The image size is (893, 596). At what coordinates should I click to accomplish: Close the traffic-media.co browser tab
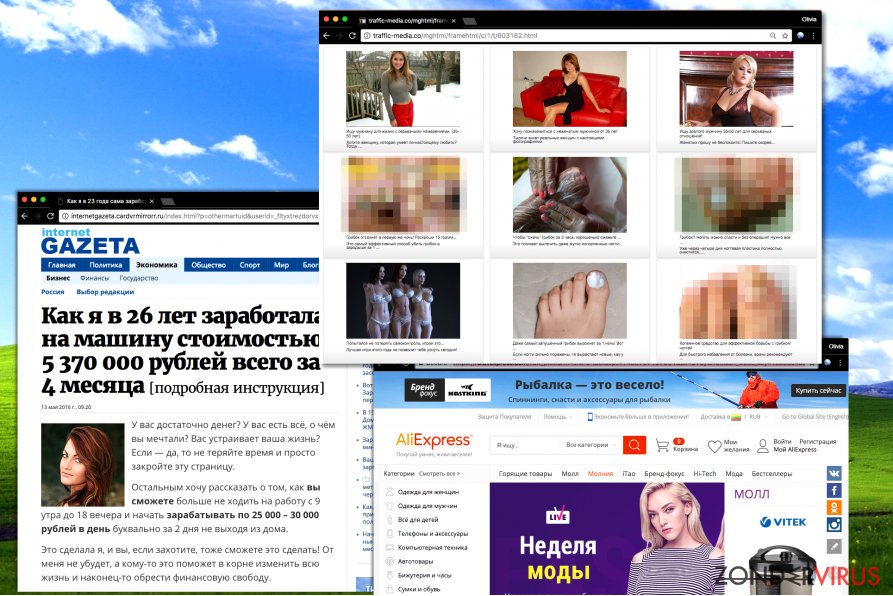[453, 20]
